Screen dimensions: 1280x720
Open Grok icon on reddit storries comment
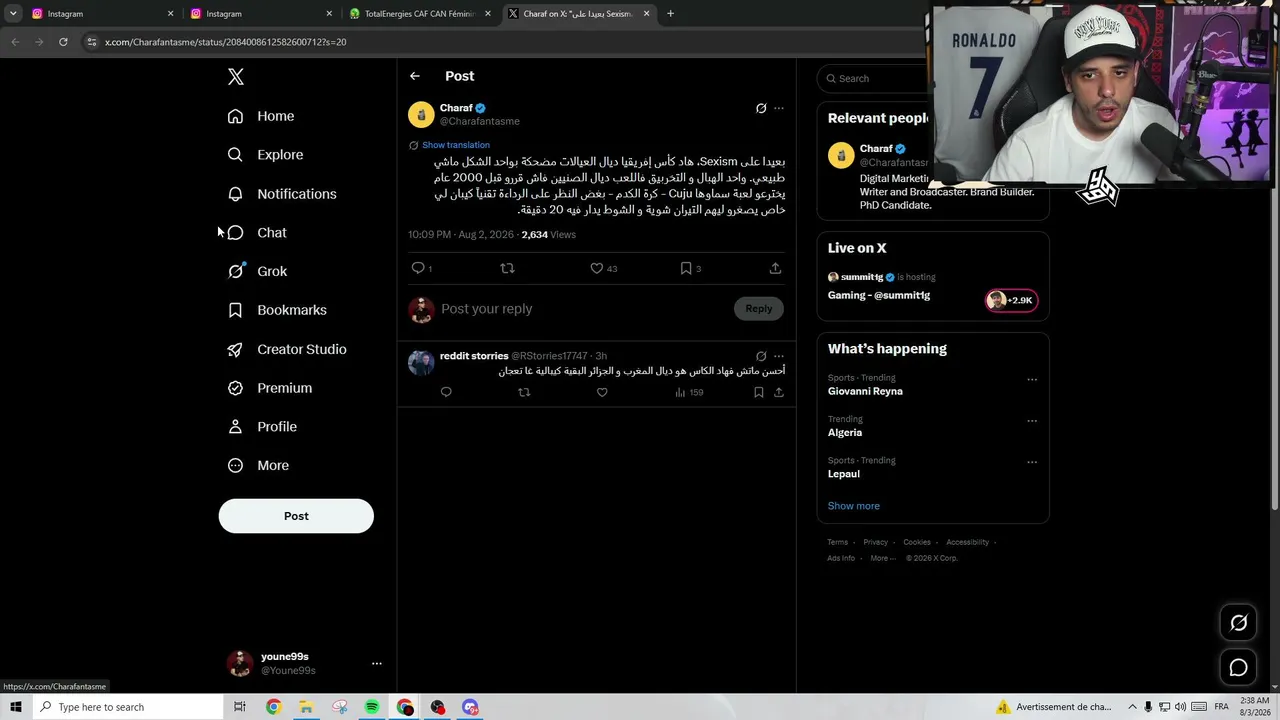761,356
